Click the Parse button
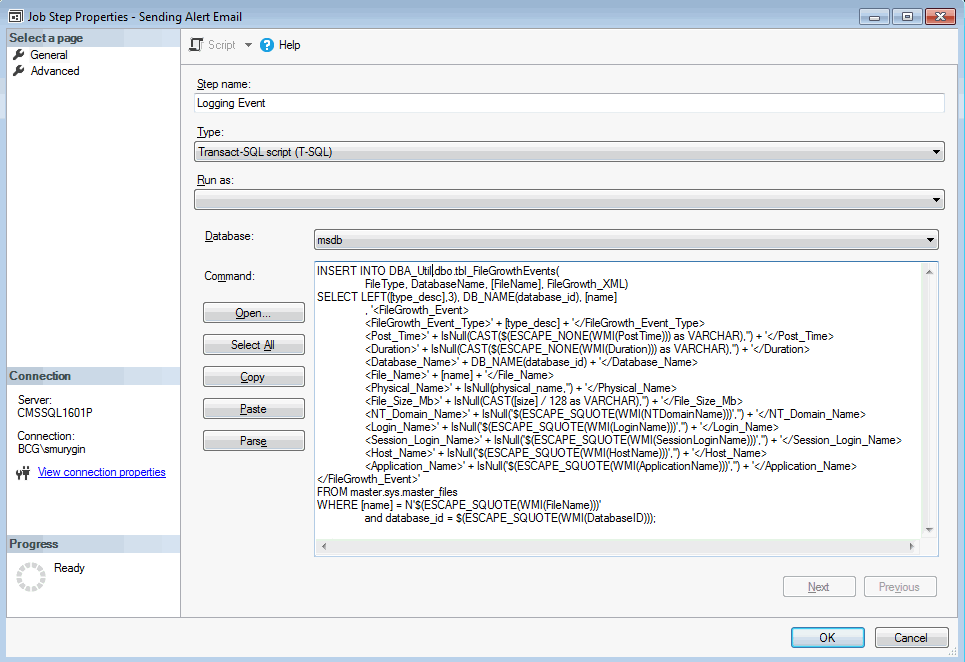 (x=252, y=440)
